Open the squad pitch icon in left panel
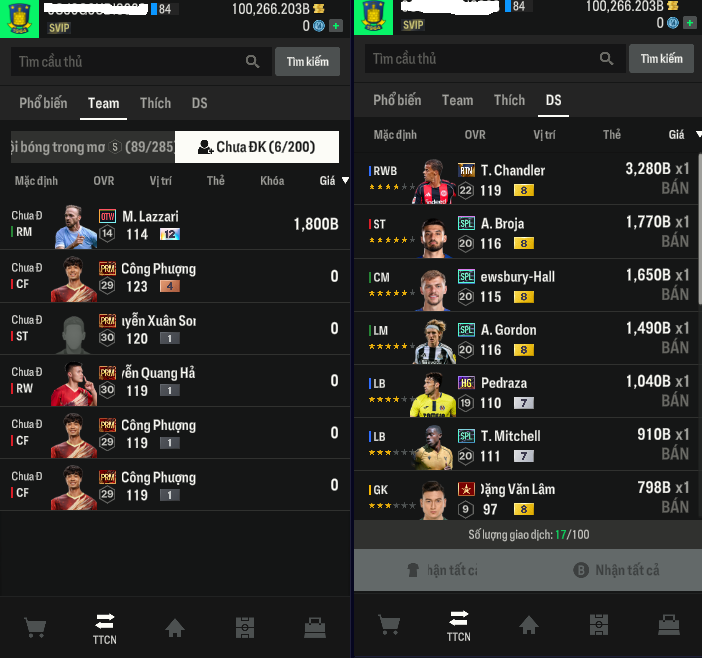 click(245, 628)
